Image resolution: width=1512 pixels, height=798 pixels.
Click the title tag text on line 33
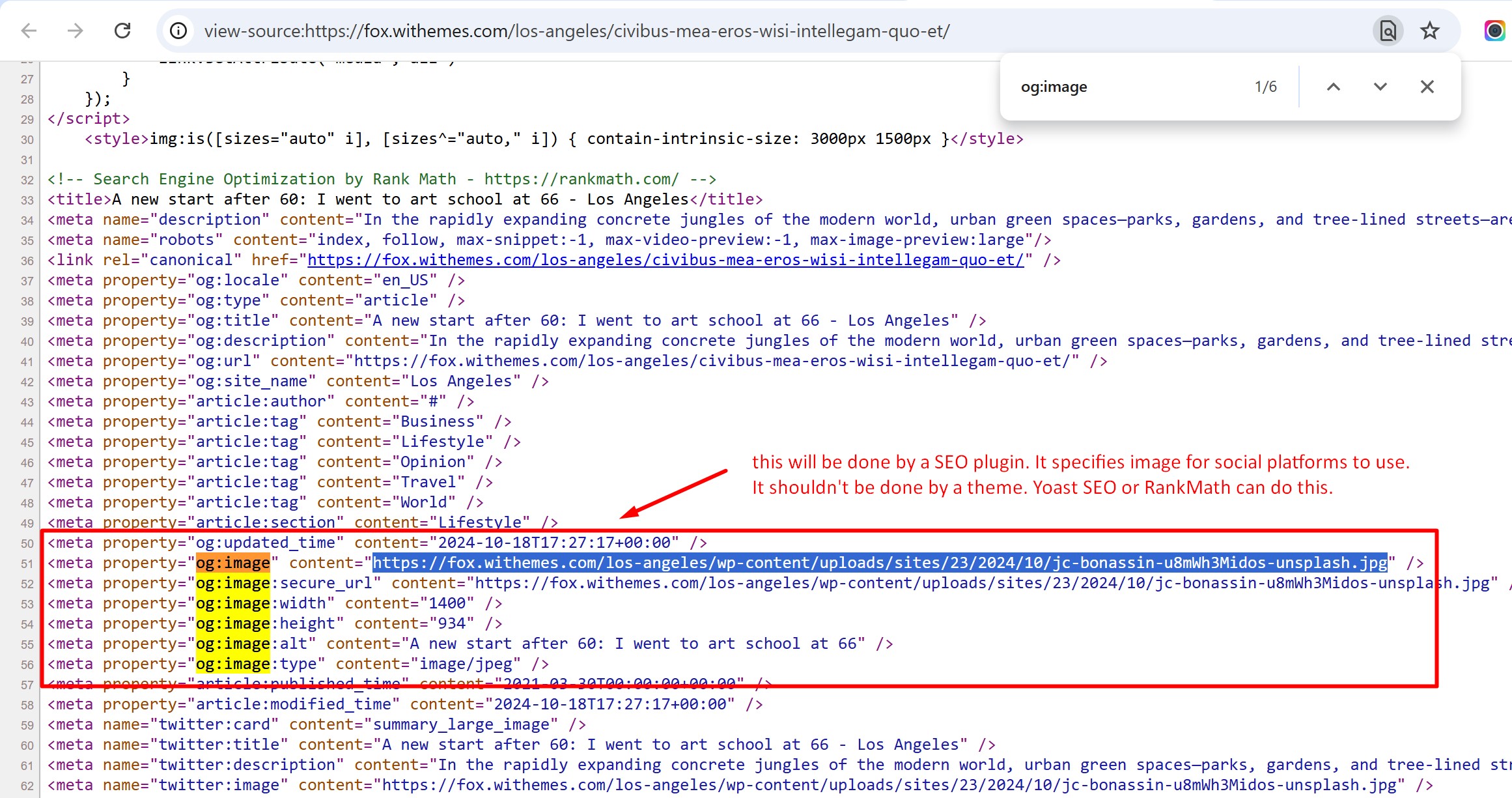[400, 199]
